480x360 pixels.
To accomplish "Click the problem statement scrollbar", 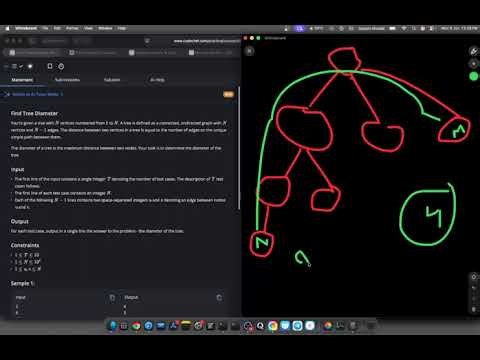I will [x=239, y=148].
